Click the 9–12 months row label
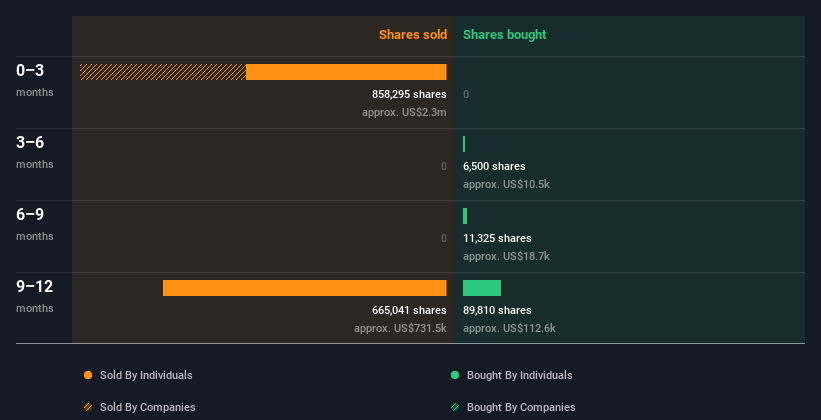This screenshot has width=821, height=420. 35,296
